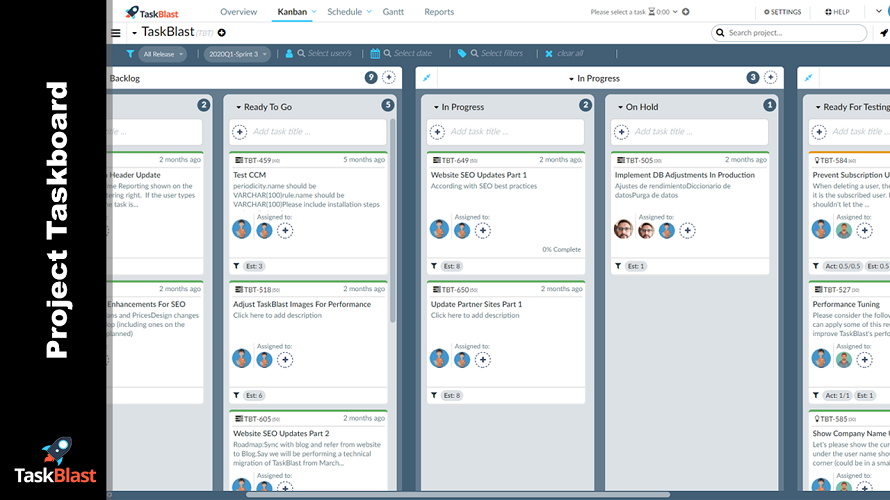Collapse the On Hold column
The width and height of the screenshot is (890, 500).
pos(619,107)
